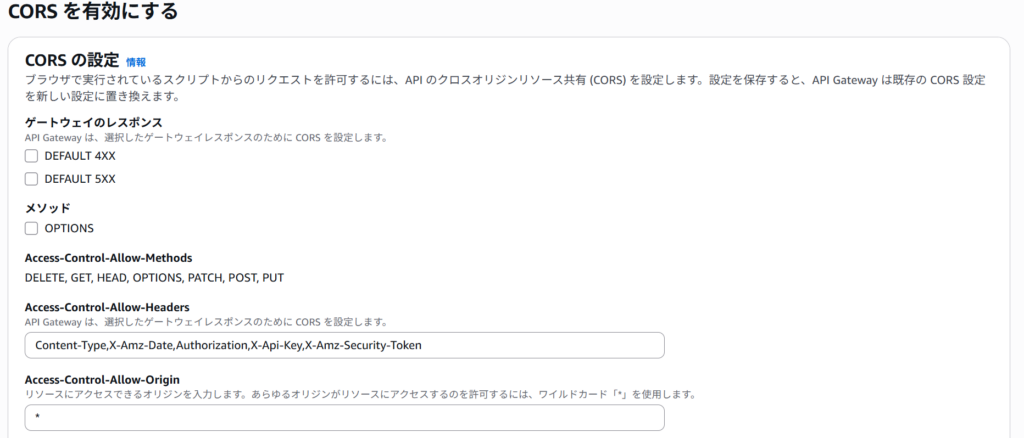The height and width of the screenshot is (438, 1024).
Task: Open the 情報 link beside CORS の設定
Action: pyautogui.click(x=136, y=62)
